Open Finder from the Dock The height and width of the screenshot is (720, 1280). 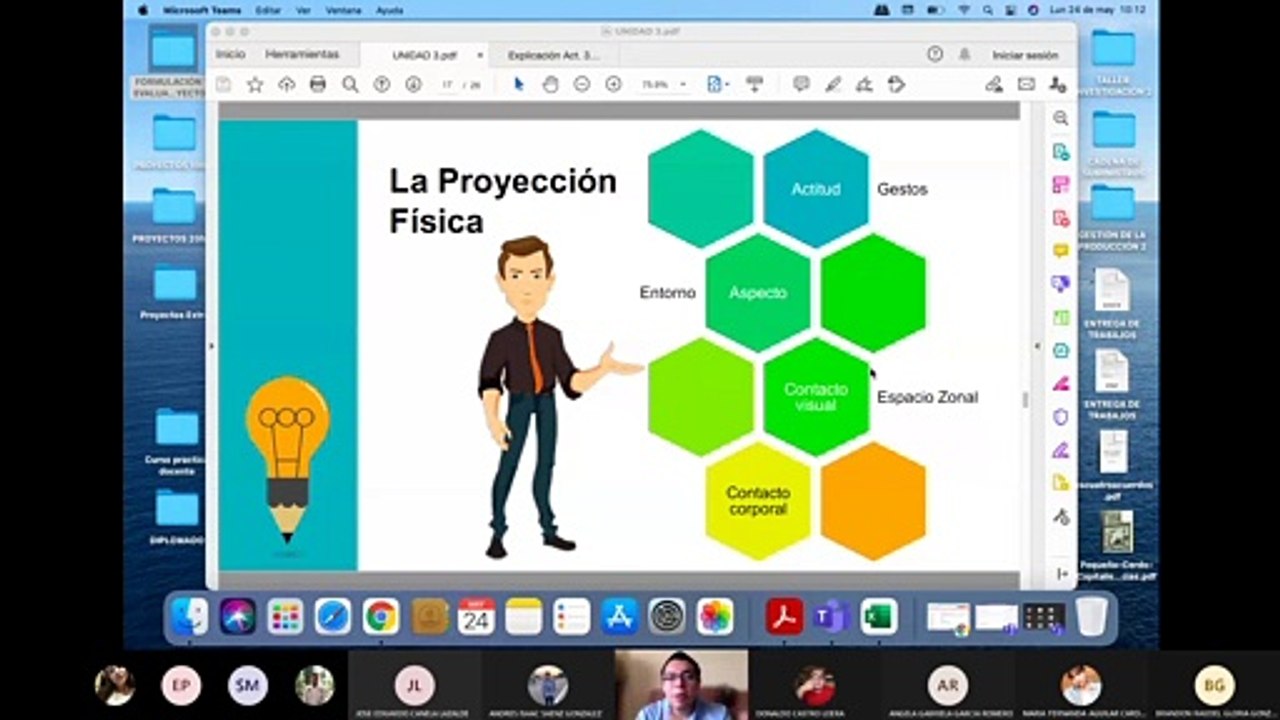(189, 616)
